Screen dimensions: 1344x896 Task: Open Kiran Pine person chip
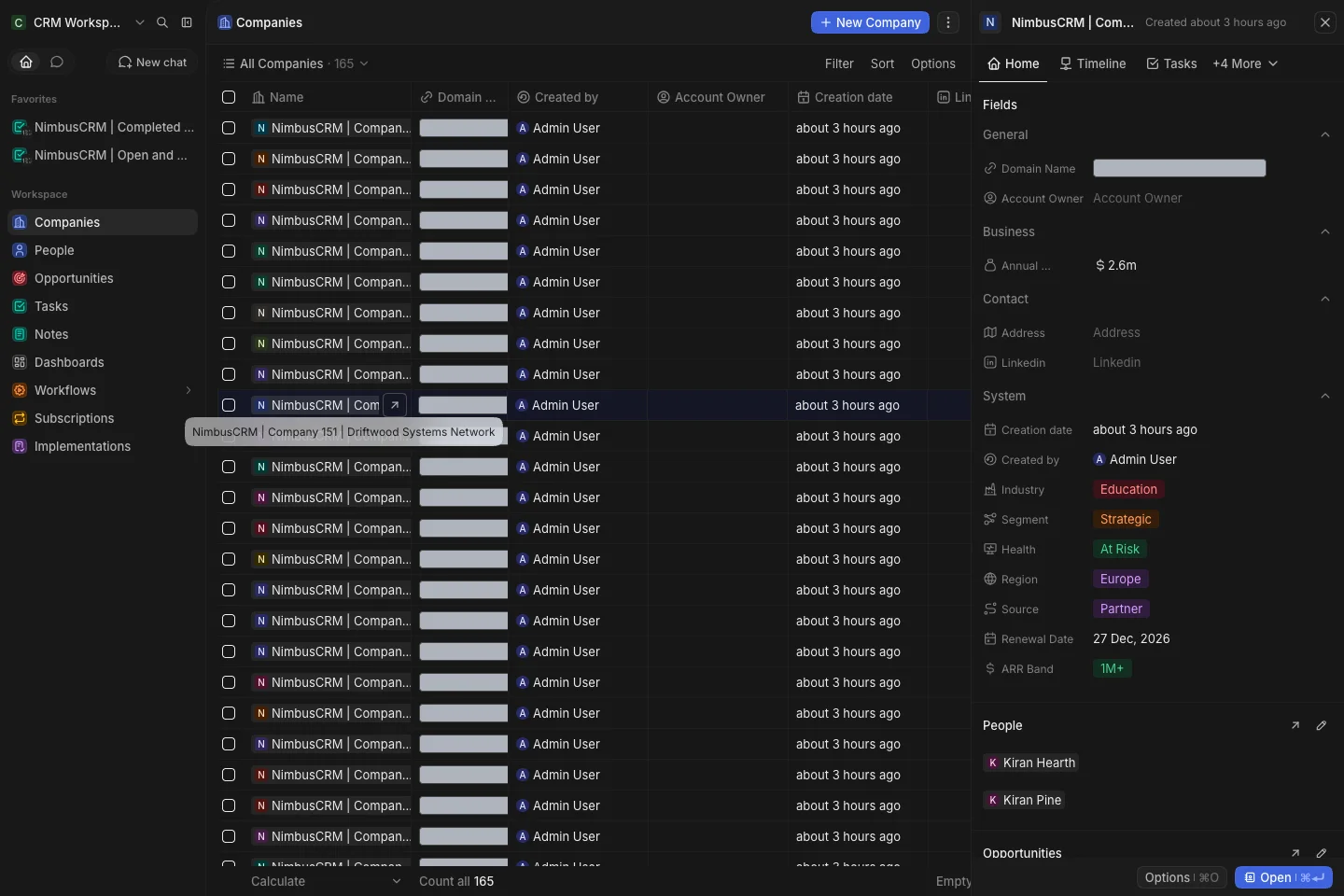[1024, 800]
